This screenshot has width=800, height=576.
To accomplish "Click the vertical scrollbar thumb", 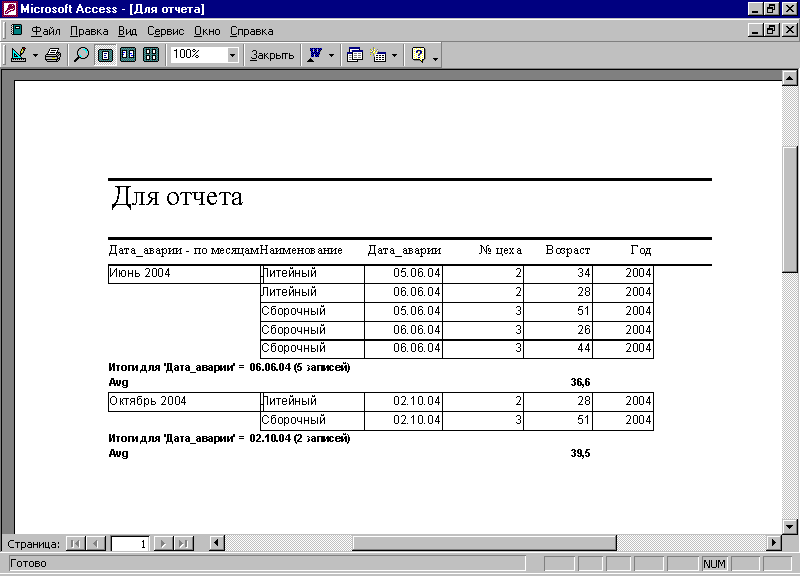I will pos(789,210).
